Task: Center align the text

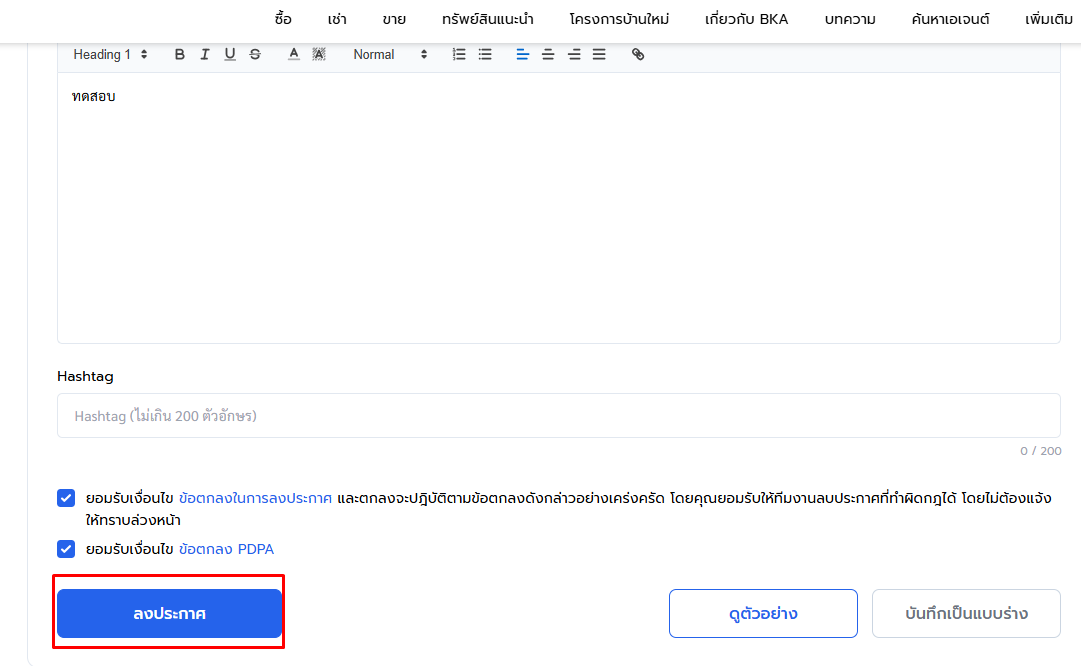Action: tap(548, 55)
